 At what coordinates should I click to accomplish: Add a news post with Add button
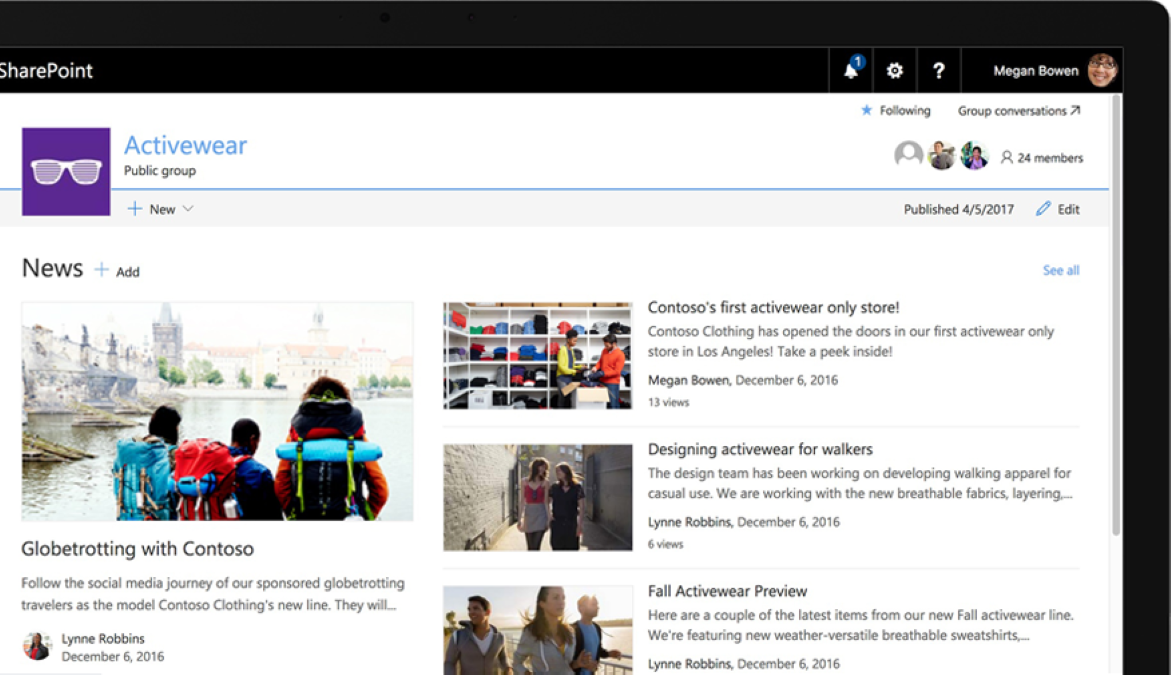tap(117, 270)
